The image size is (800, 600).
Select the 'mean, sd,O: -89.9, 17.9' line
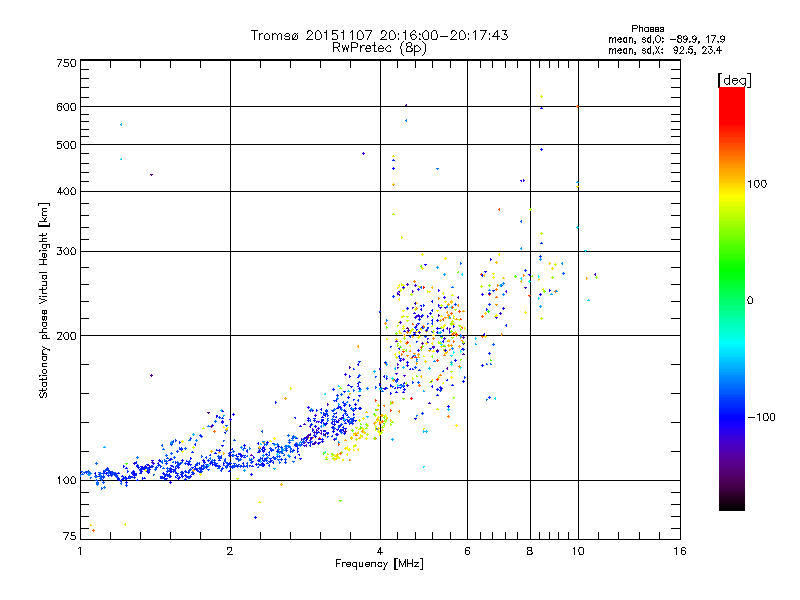coord(666,39)
